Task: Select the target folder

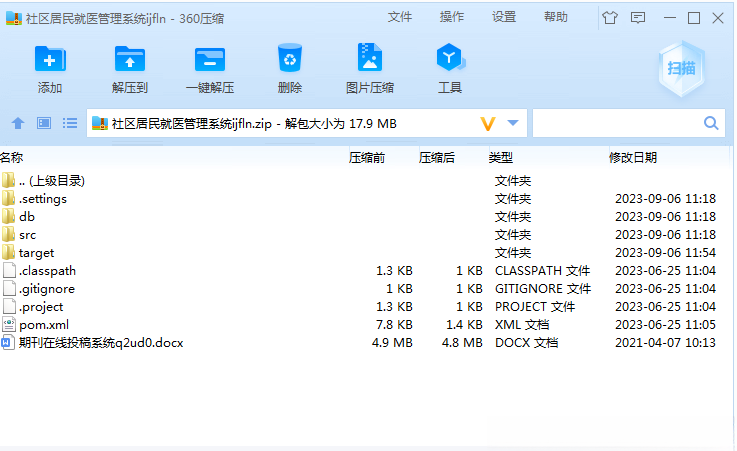Action: [x=367, y=253]
